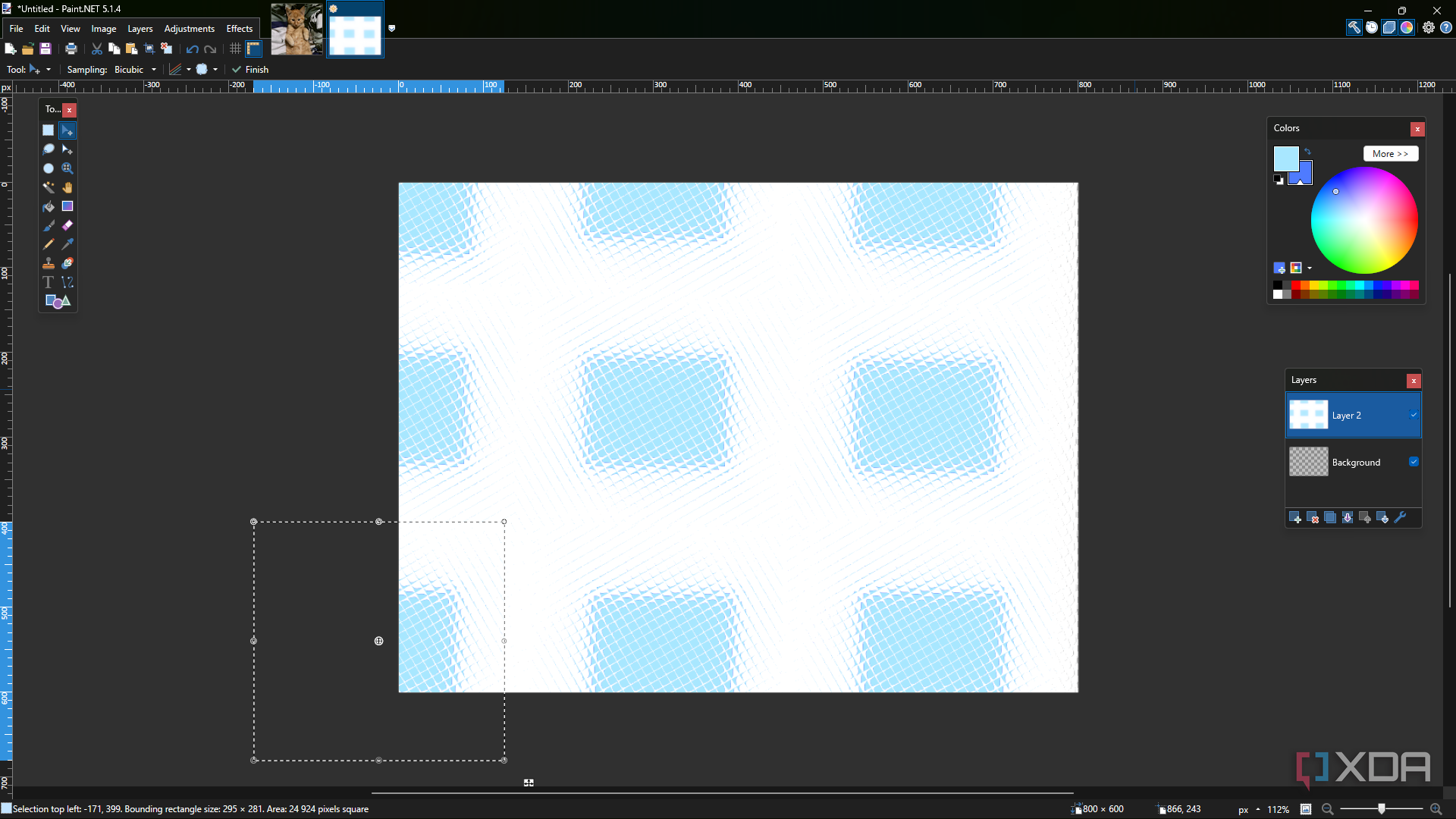Click the Redo arrow icon
Viewport: 1456px width, 819px height.
tap(211, 49)
